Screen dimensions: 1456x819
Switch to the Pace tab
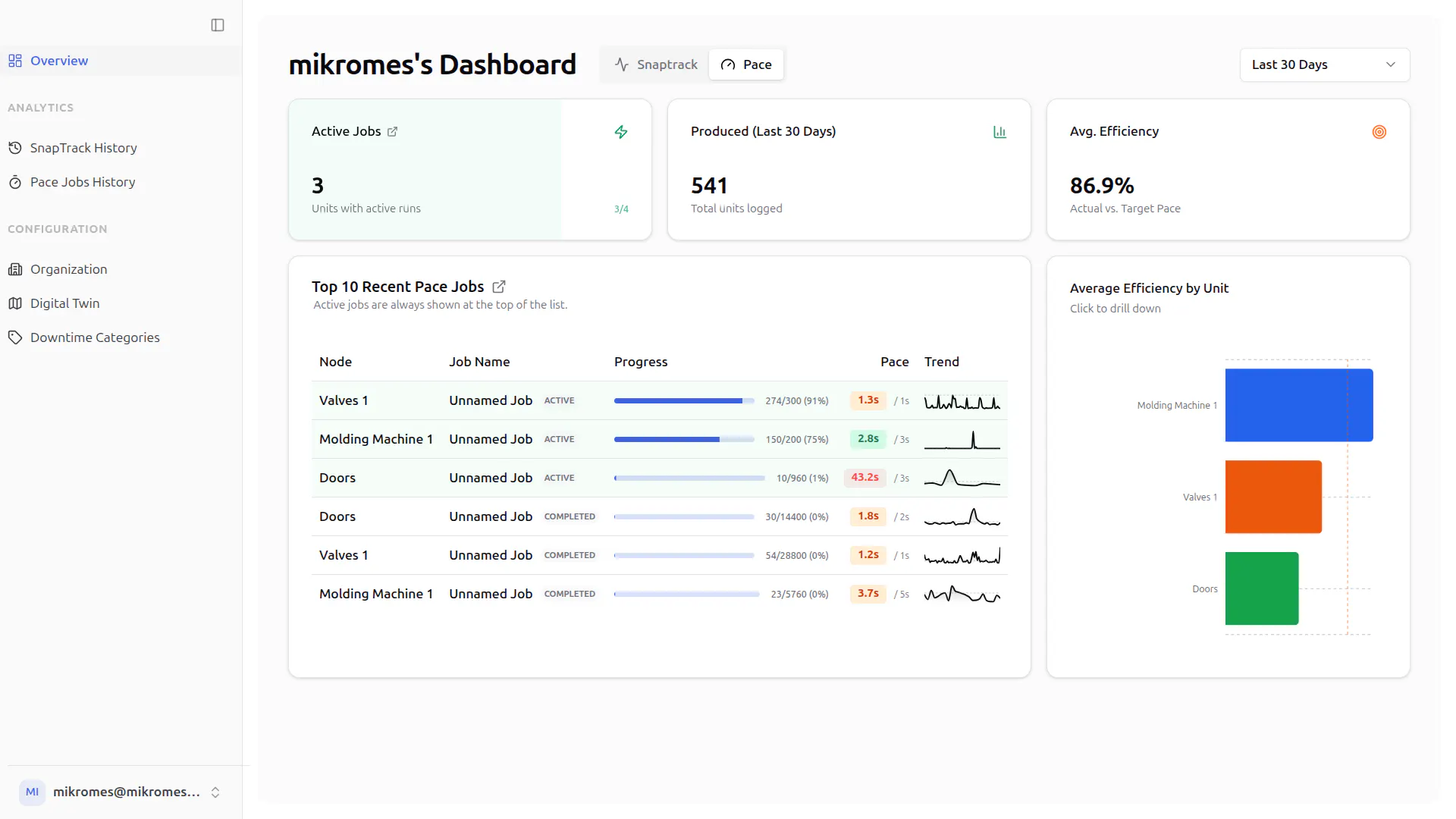(746, 64)
